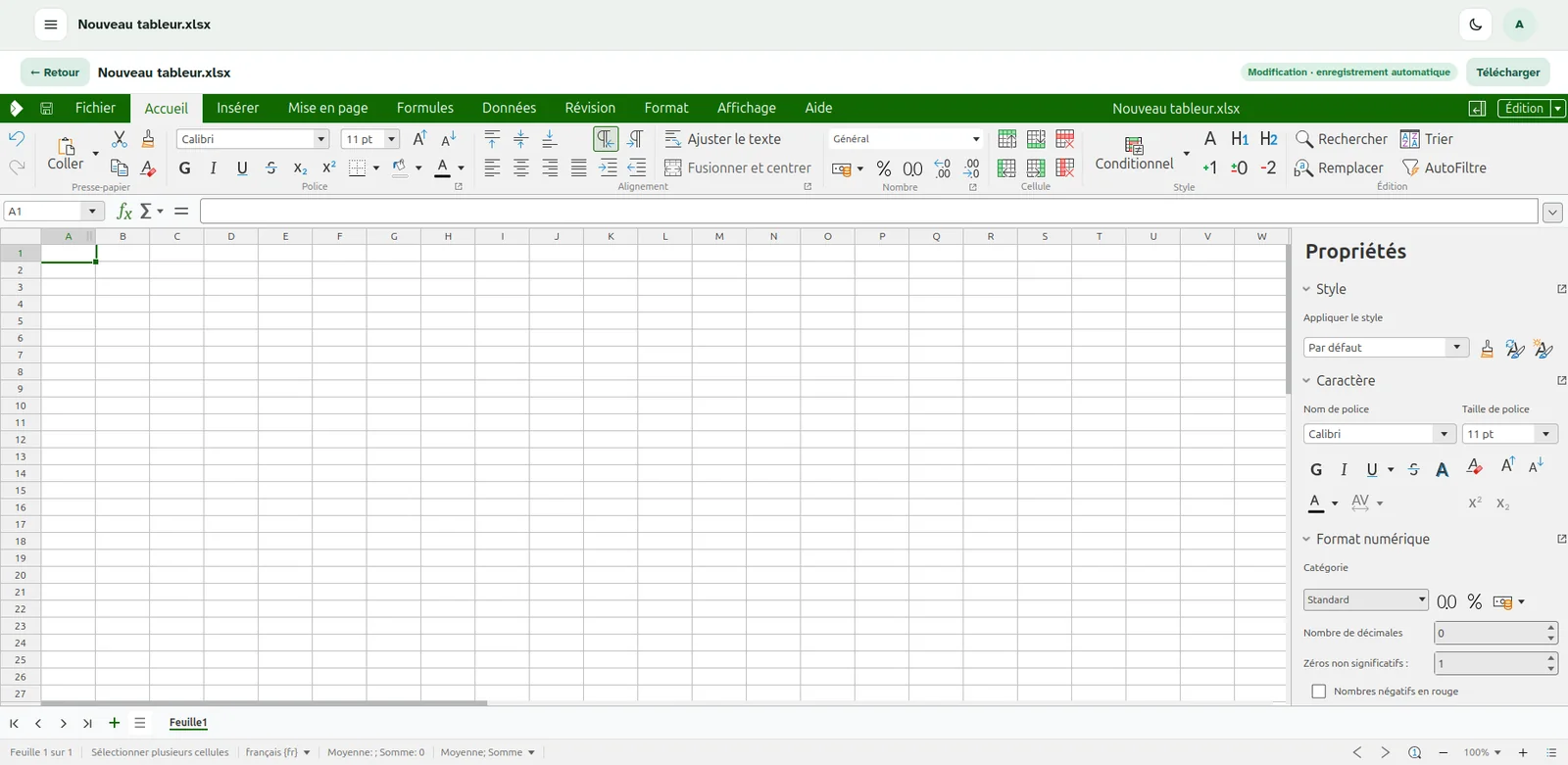Expand the formula bar
This screenshot has width=1568, height=765.
1552,212
